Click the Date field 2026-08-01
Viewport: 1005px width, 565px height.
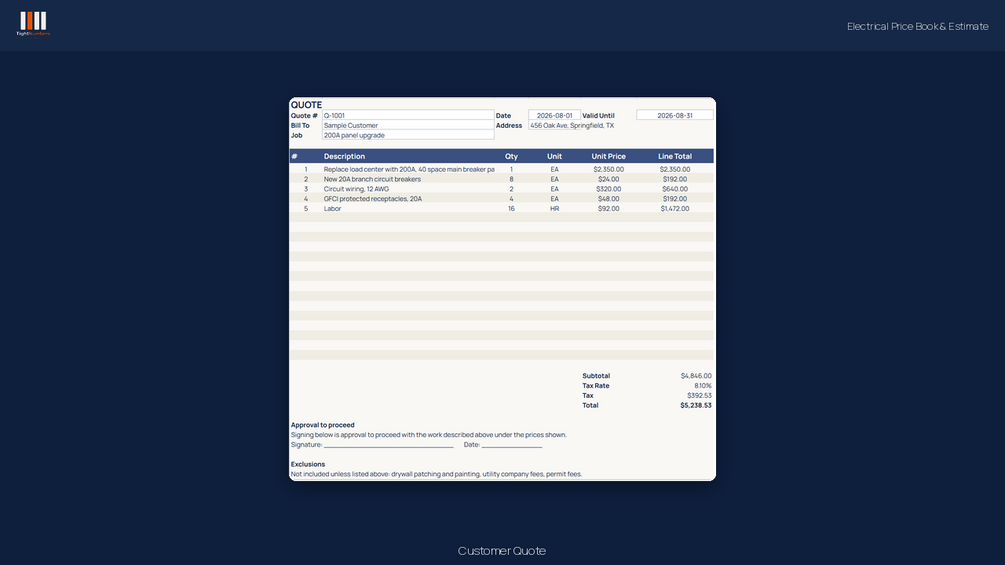pos(554,115)
